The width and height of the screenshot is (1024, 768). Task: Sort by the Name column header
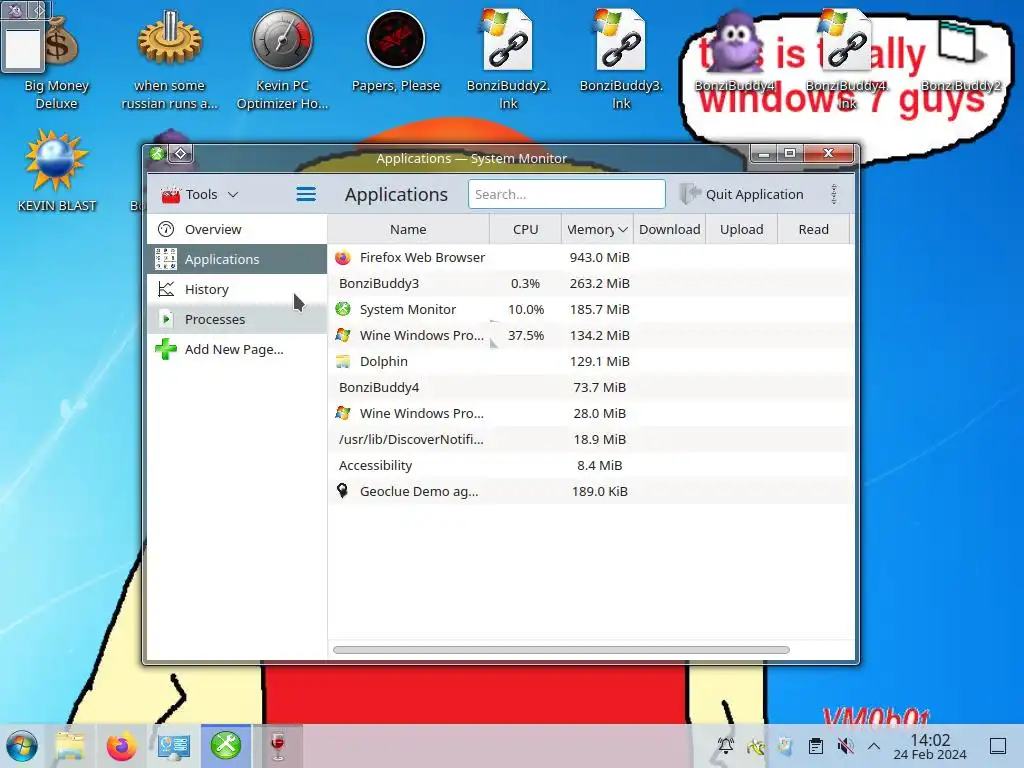click(408, 229)
